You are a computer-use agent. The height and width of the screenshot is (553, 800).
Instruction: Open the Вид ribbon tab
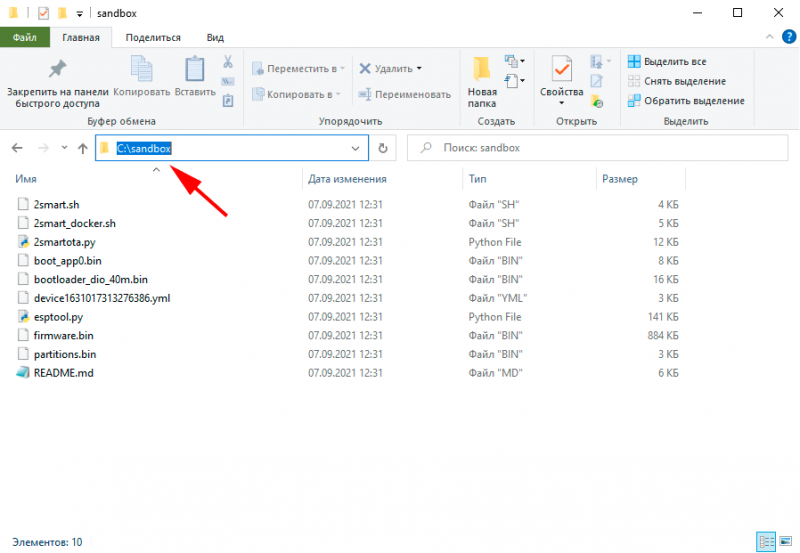[x=215, y=38]
